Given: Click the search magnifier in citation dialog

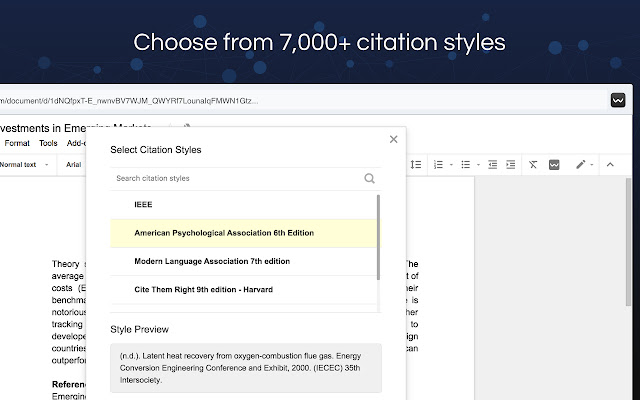Looking at the screenshot, I should point(369,178).
